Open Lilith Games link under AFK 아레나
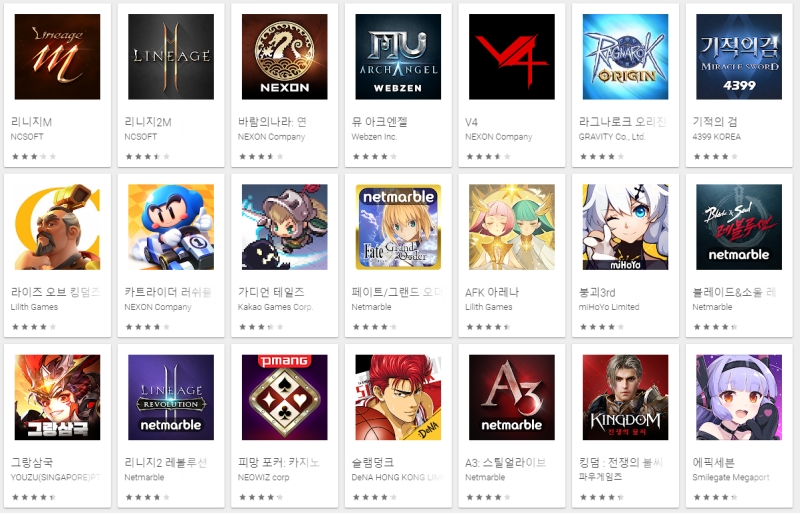This screenshot has width=800, height=513. [488, 307]
